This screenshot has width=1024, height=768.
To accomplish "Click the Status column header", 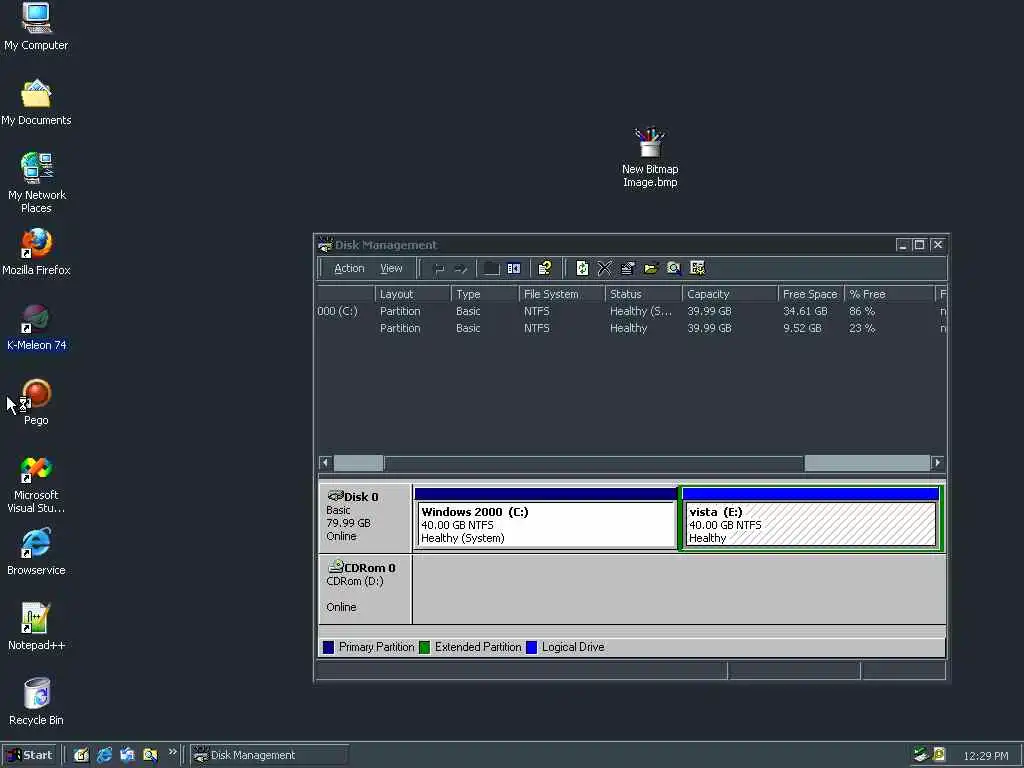I will [643, 294].
